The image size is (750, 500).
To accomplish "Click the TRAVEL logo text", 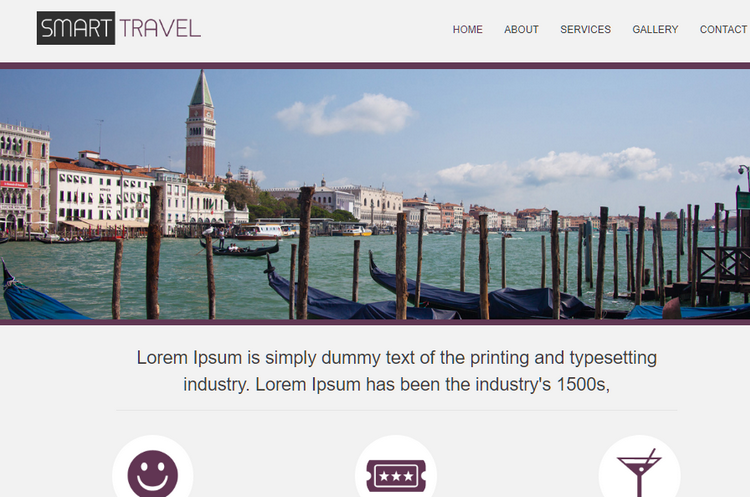I will (x=160, y=28).
